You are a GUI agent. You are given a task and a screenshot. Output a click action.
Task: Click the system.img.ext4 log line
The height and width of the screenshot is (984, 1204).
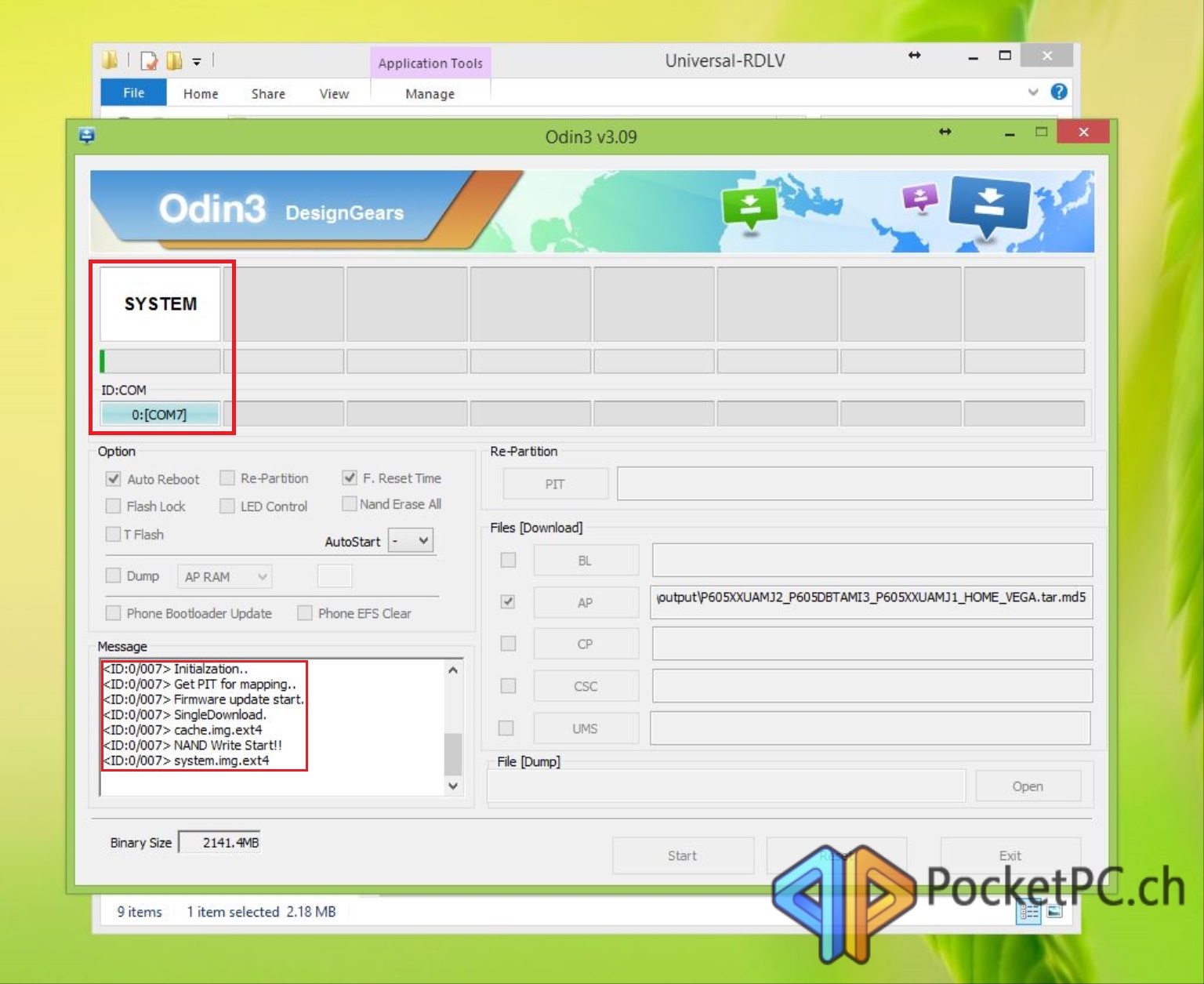187,761
